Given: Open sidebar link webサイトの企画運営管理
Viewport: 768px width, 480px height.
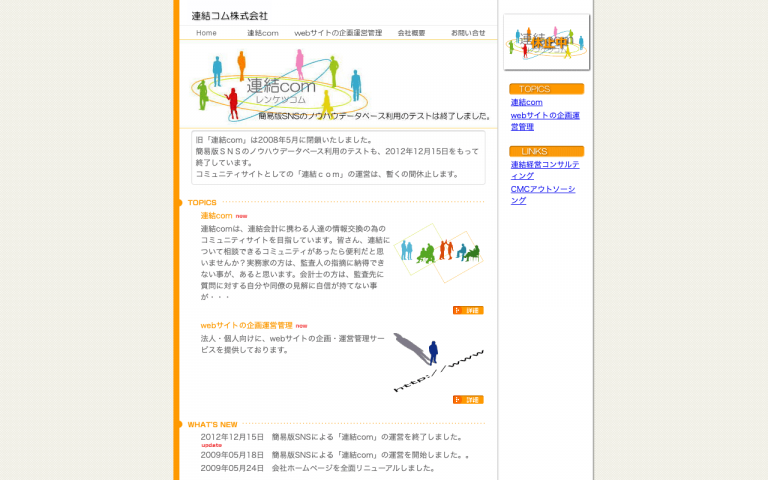Looking at the screenshot, I should (545, 121).
